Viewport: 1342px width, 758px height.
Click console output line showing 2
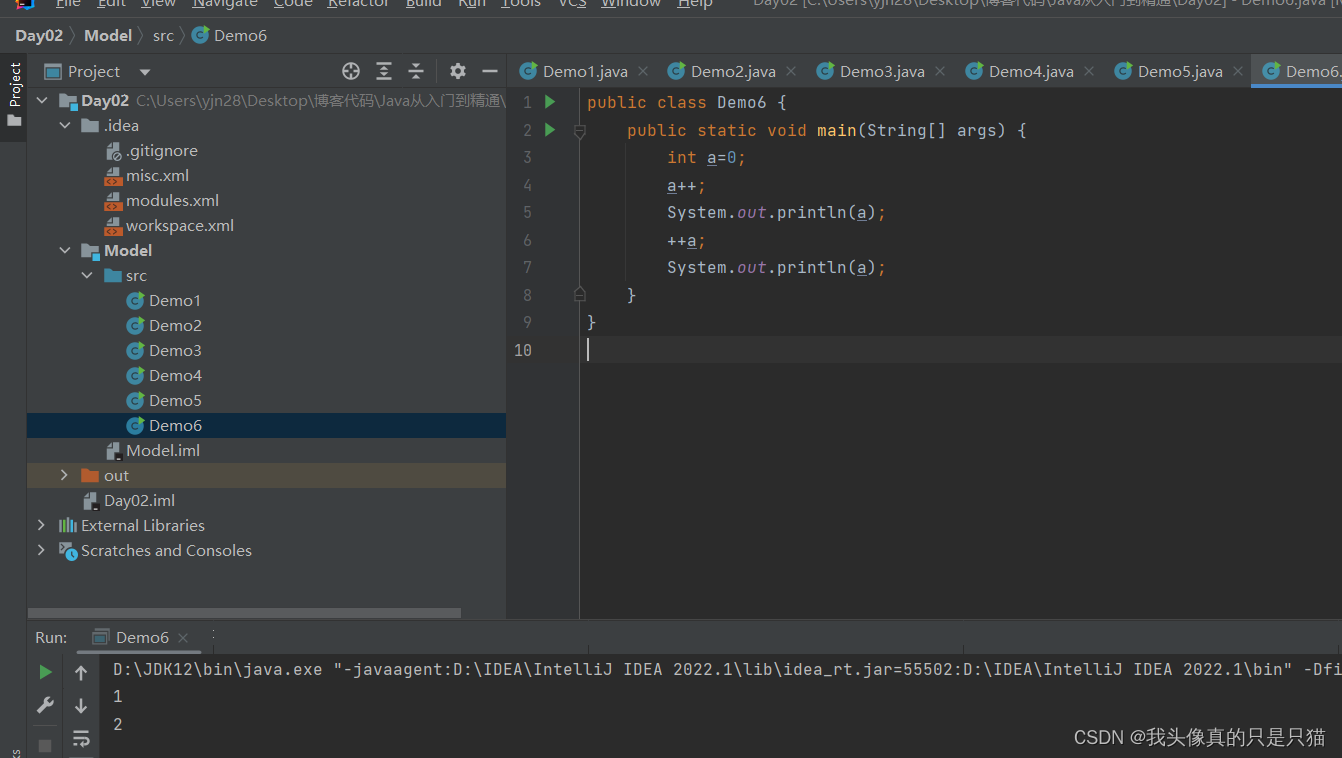[118, 724]
